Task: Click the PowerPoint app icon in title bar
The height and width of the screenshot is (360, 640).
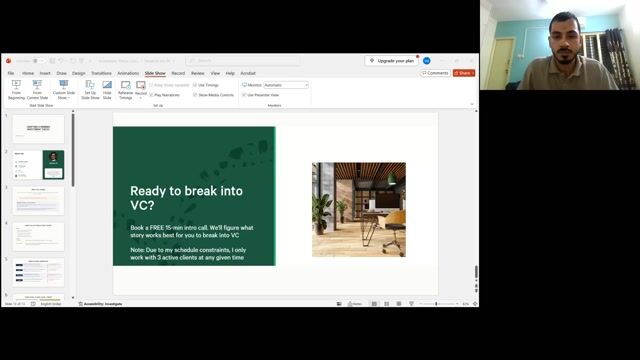Action: 9,61
